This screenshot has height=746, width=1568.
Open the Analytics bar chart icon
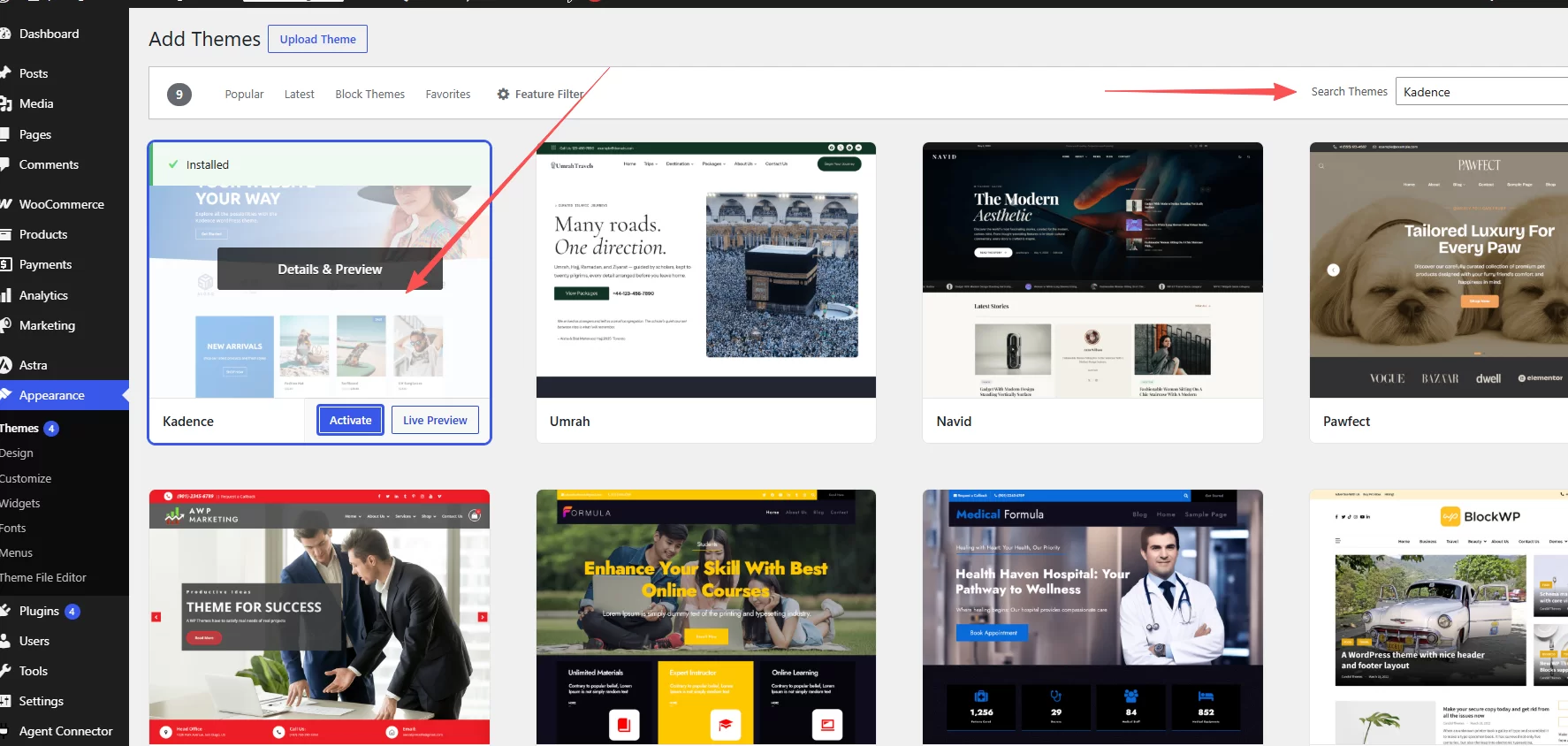[4, 295]
